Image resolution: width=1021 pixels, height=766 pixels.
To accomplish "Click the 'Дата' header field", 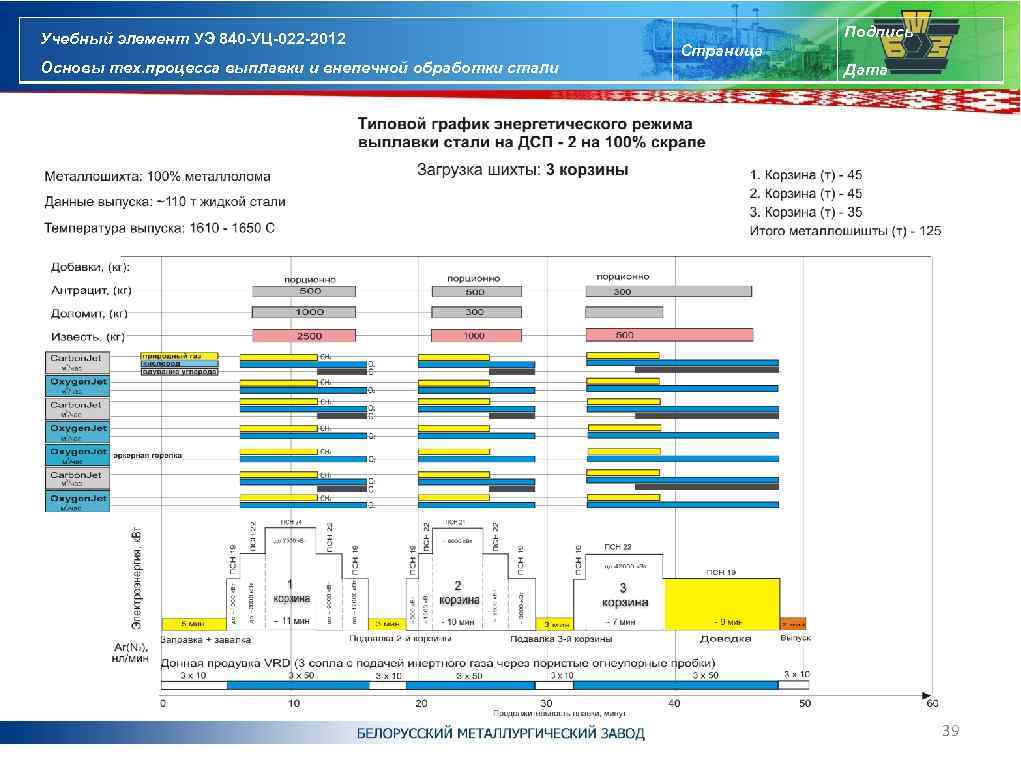I will point(865,69).
